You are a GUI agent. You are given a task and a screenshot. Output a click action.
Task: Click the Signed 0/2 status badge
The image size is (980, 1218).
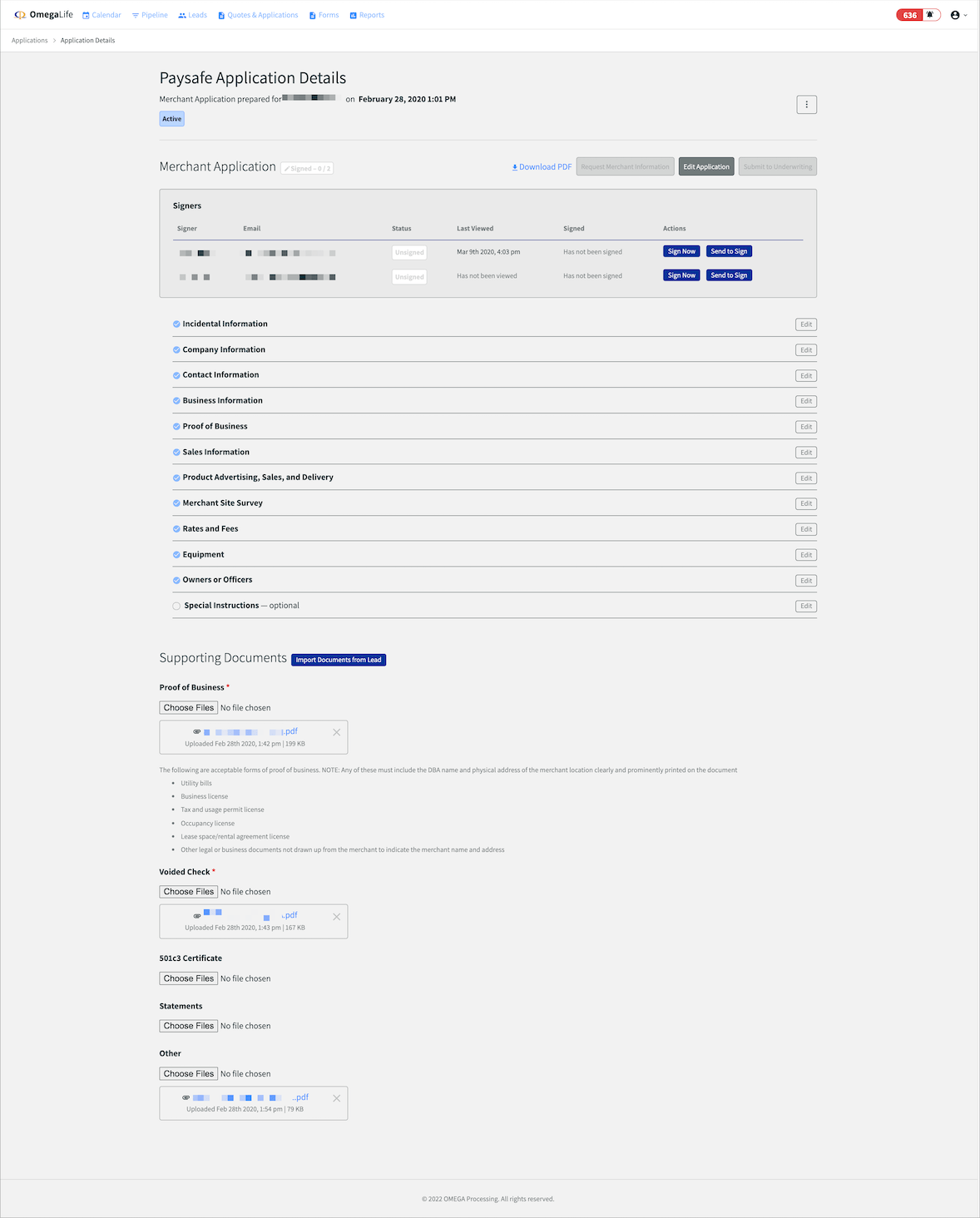[x=307, y=169]
